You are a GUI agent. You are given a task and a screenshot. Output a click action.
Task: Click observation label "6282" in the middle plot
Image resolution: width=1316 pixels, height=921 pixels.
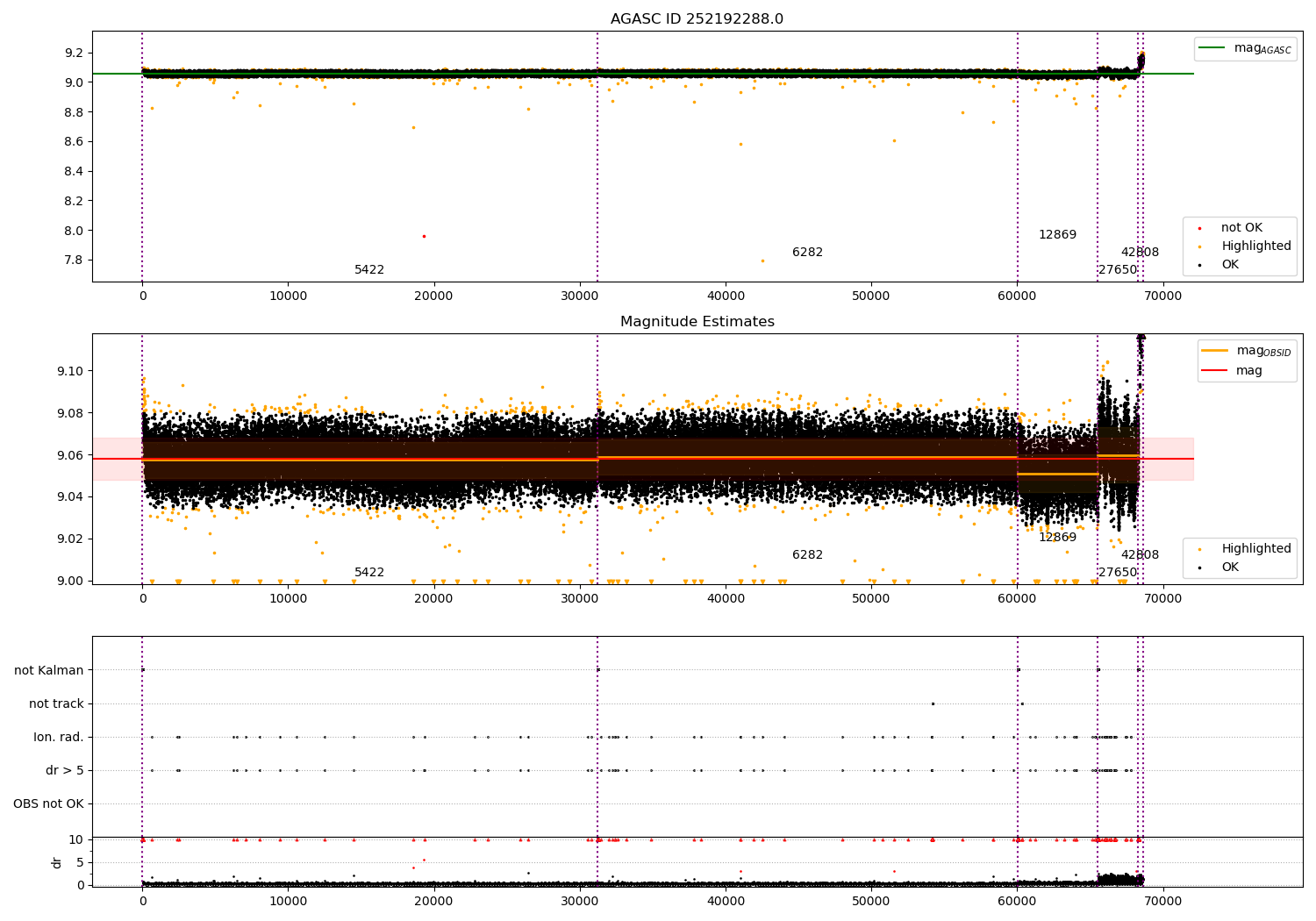pos(807,555)
